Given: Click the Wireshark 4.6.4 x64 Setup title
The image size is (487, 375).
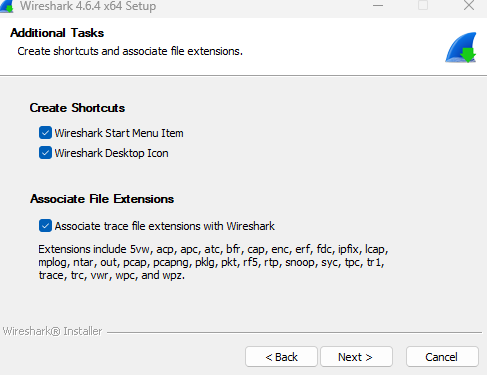Looking at the screenshot, I should (88, 6).
